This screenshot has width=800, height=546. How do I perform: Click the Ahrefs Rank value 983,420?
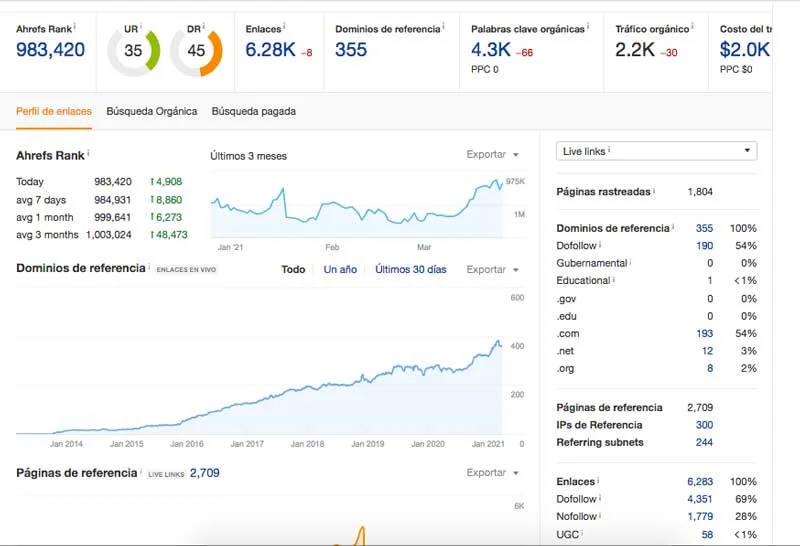[51, 49]
